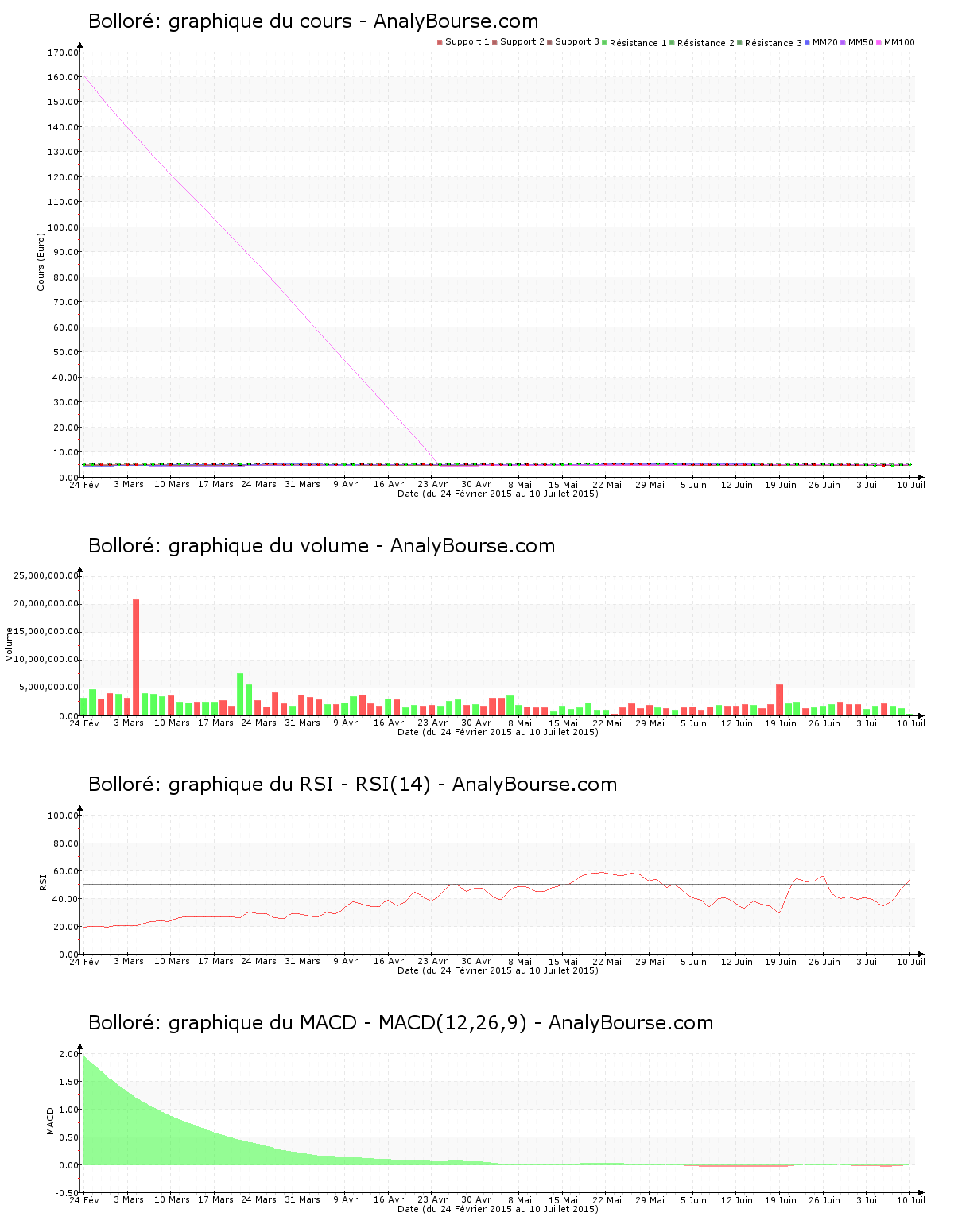Click title 'Bolloré: graphique du volume - AnalyBourse.com'
Image resolution: width=954 pixels, height=1232 pixels.
(x=321, y=546)
